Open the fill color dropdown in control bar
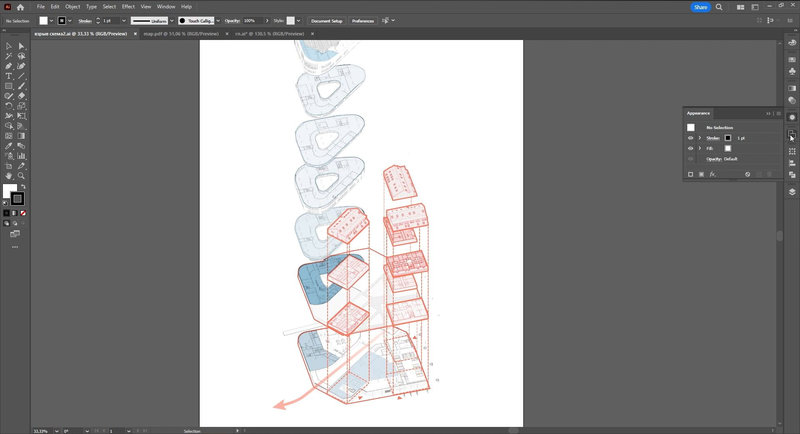Screen dimensions: 800x434 click(x=52, y=21)
